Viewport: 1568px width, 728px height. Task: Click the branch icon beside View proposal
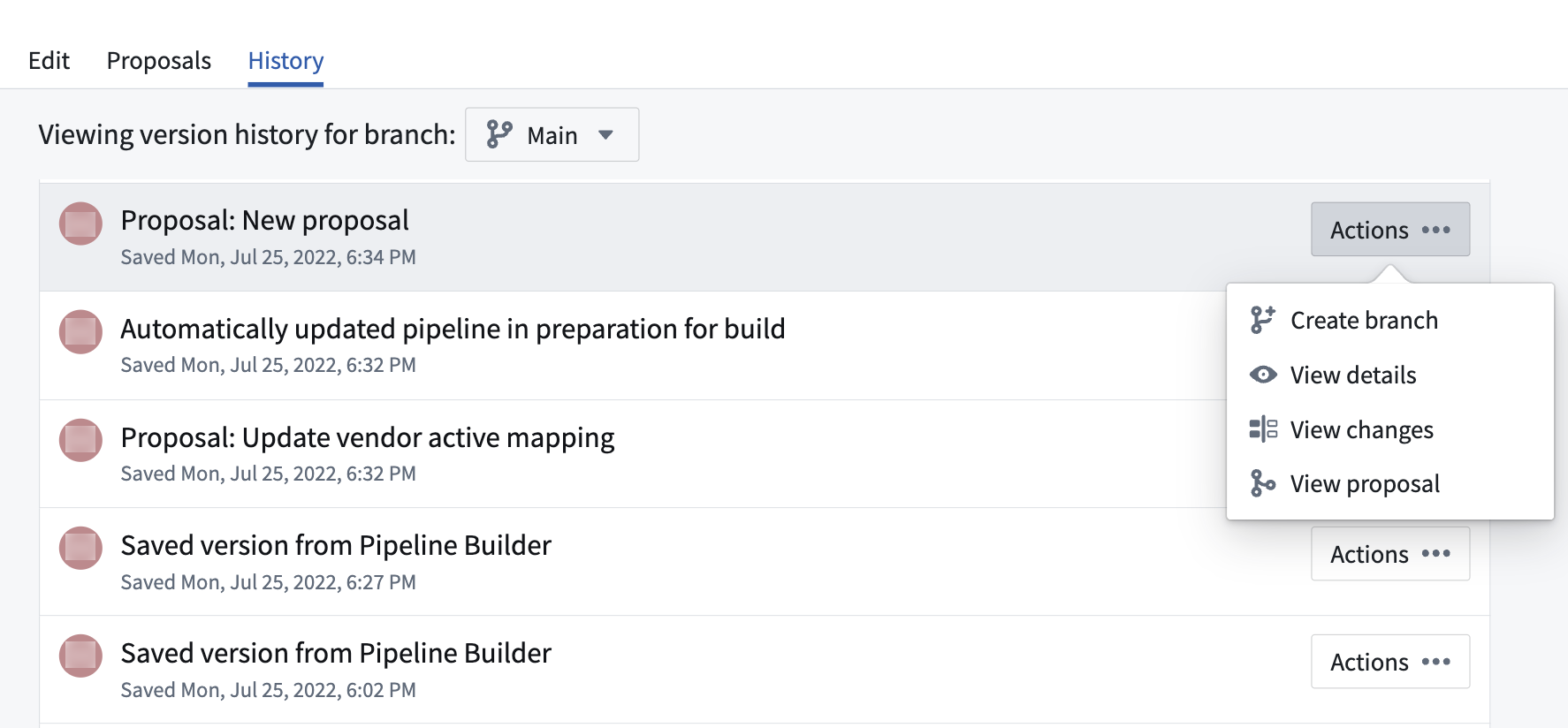click(x=1261, y=484)
